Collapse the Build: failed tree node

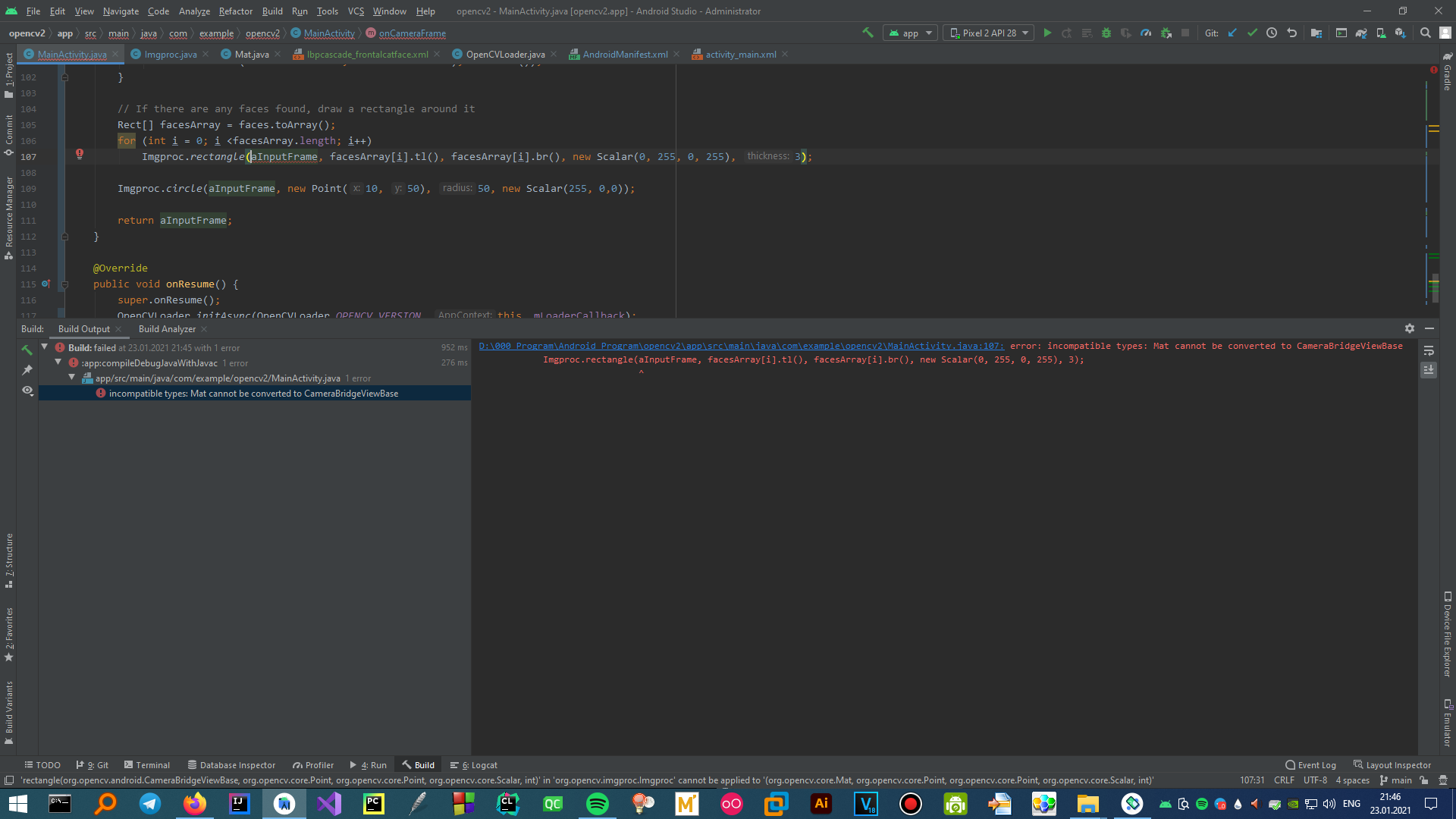coord(44,347)
